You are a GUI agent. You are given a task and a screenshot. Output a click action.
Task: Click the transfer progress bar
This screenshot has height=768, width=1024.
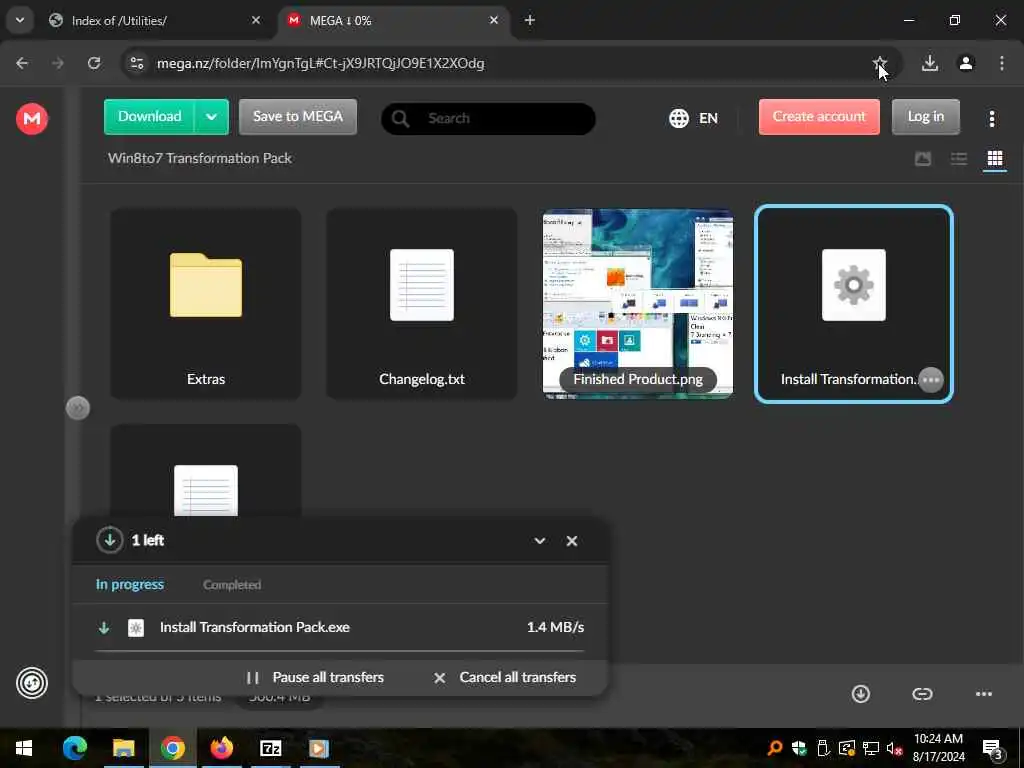click(x=340, y=650)
